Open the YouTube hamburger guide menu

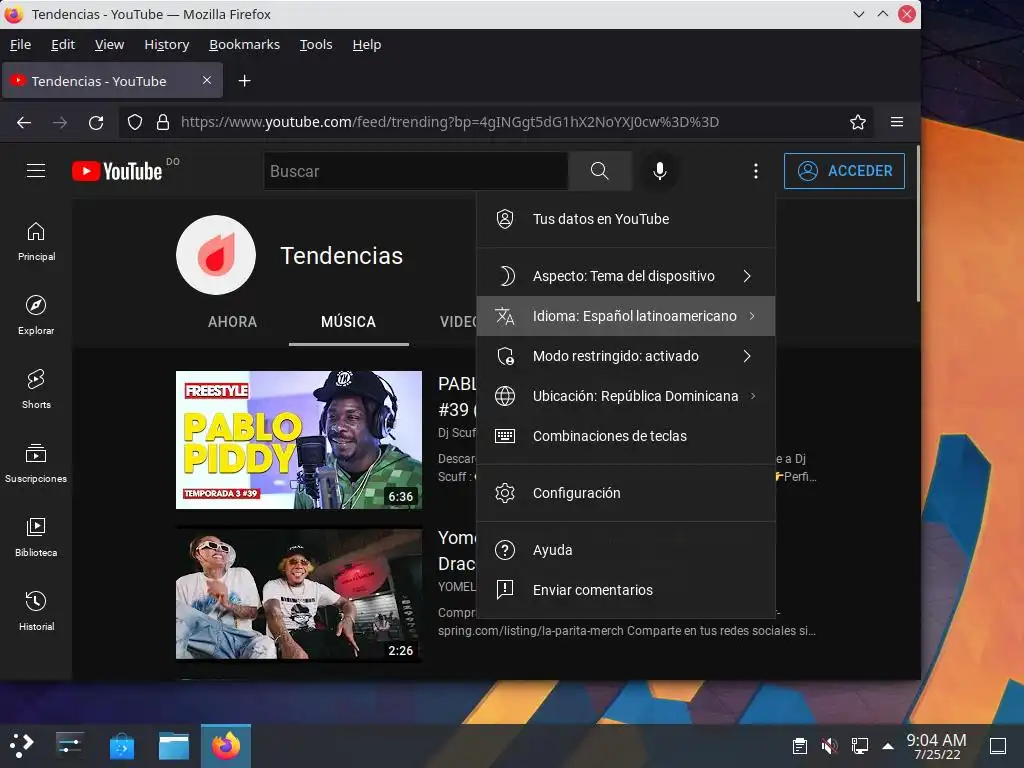pyautogui.click(x=36, y=171)
